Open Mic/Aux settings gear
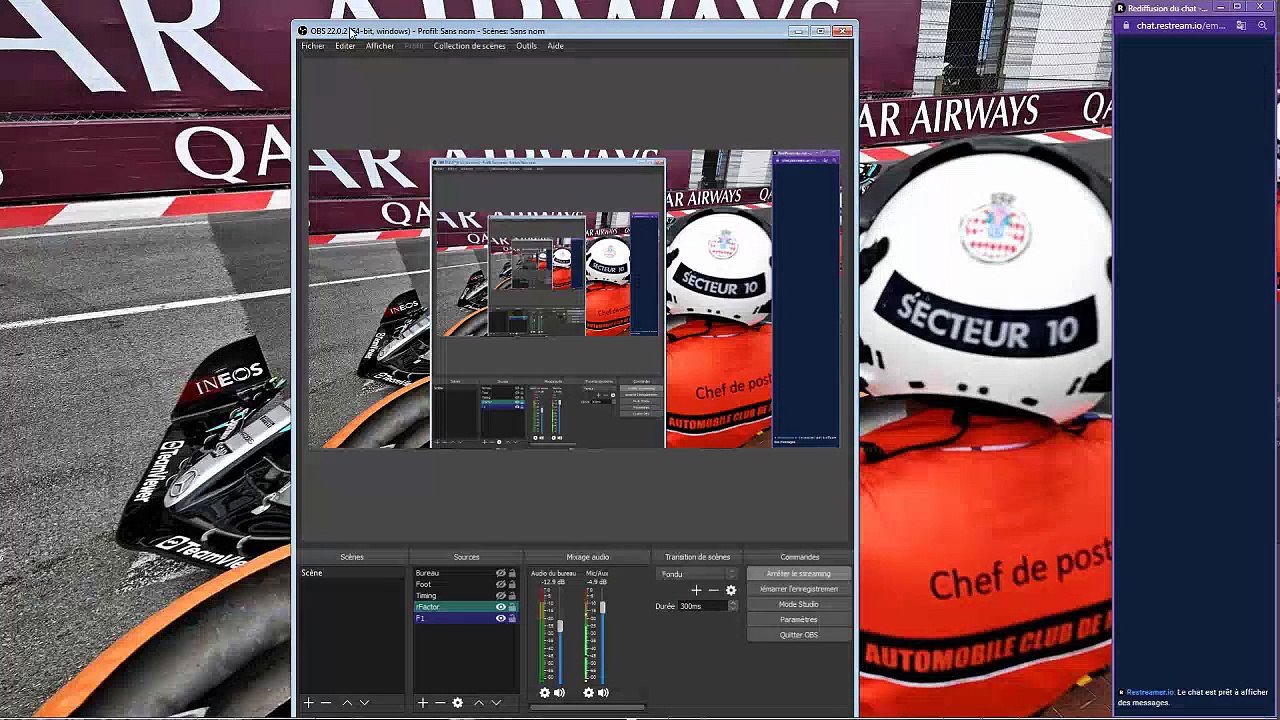 589,692
